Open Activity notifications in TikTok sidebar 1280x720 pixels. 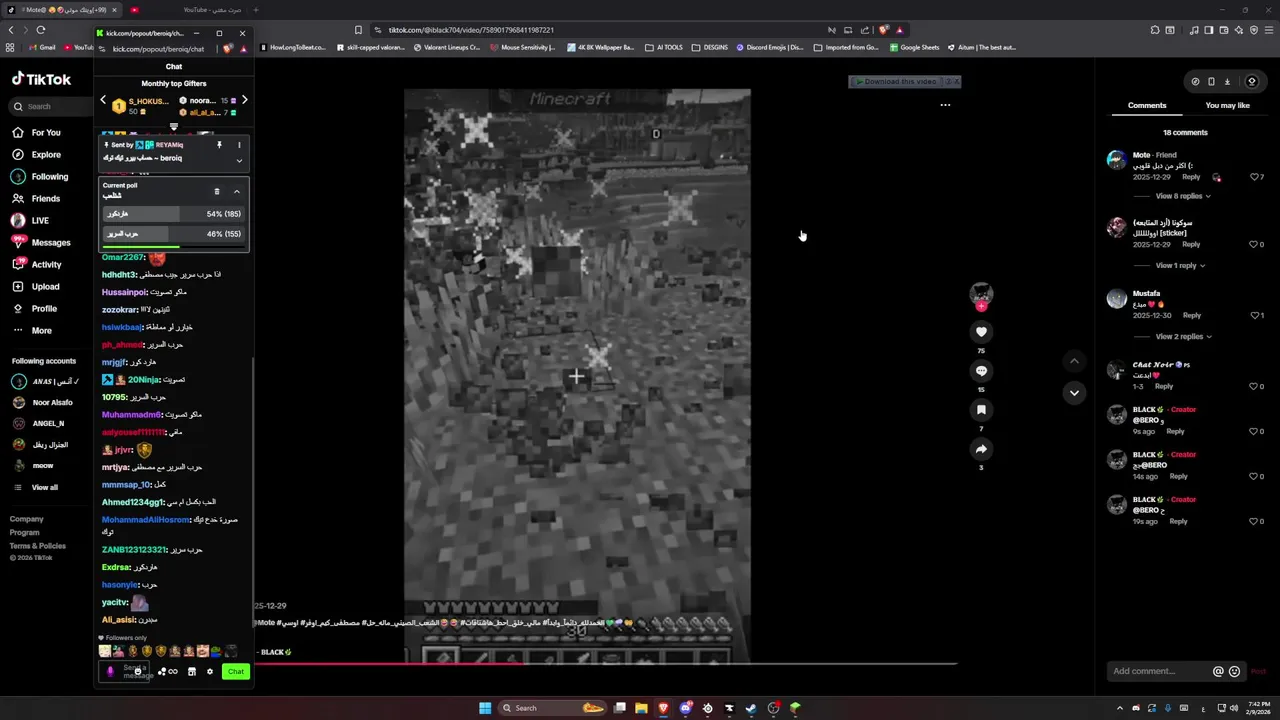37,264
